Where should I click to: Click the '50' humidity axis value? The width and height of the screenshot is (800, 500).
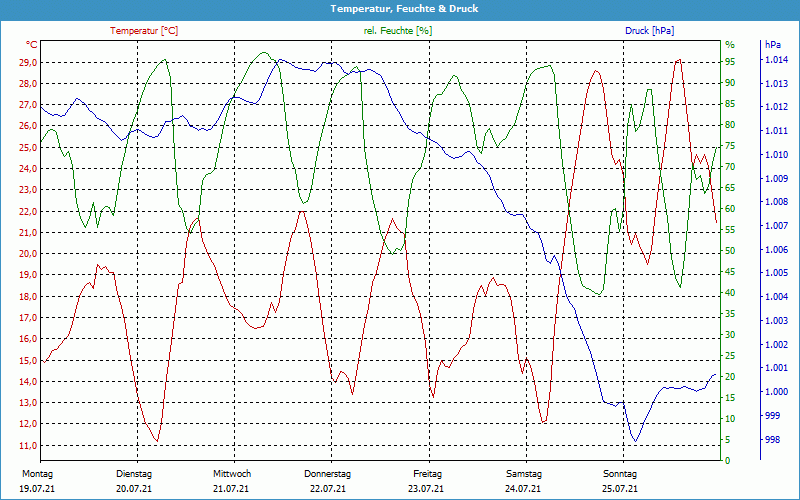point(730,251)
